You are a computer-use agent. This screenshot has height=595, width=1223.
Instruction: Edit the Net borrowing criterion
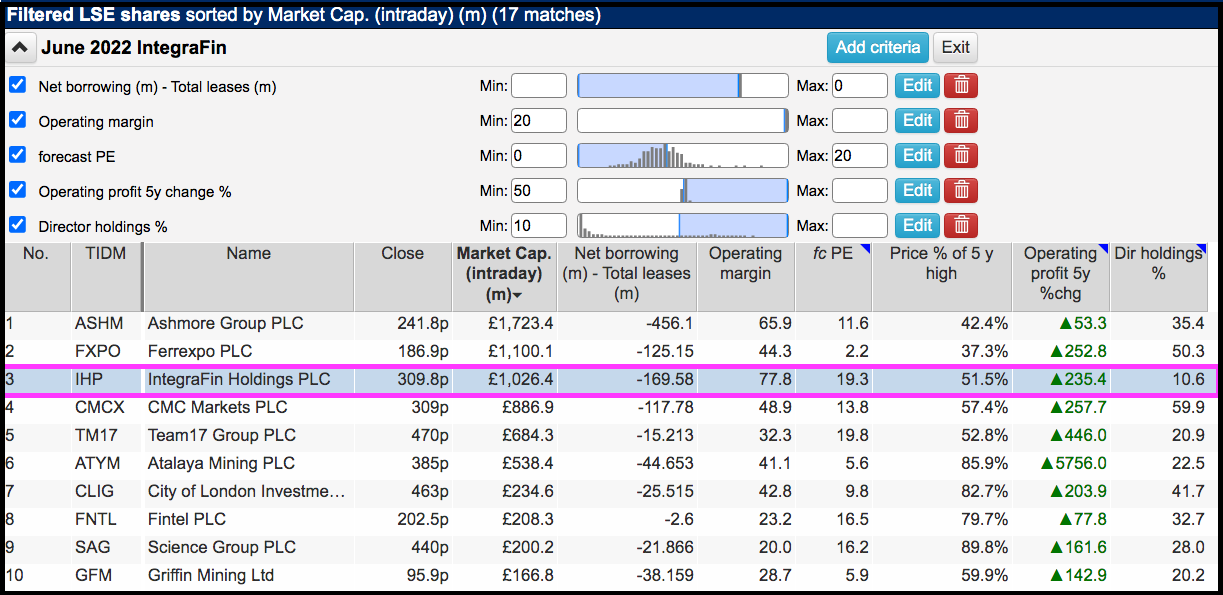(917, 85)
